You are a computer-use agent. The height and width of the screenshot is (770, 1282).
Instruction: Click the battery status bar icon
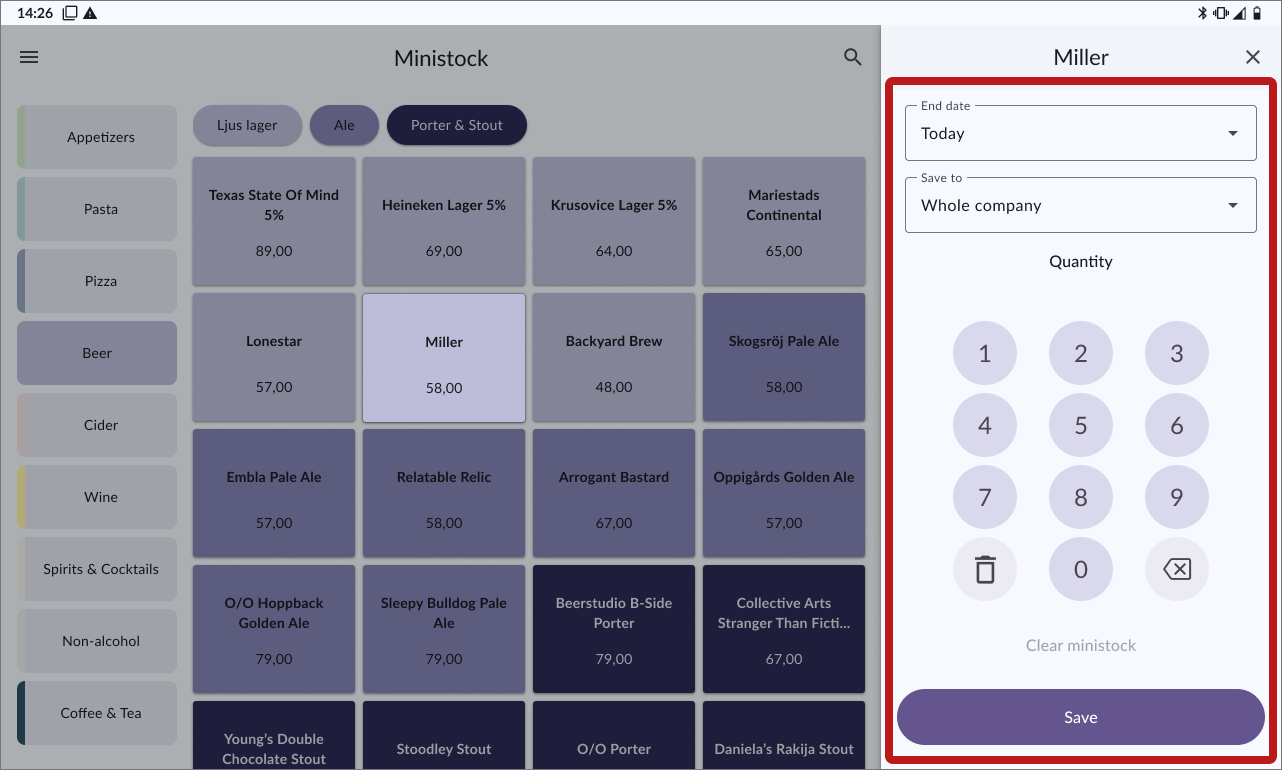(1256, 13)
